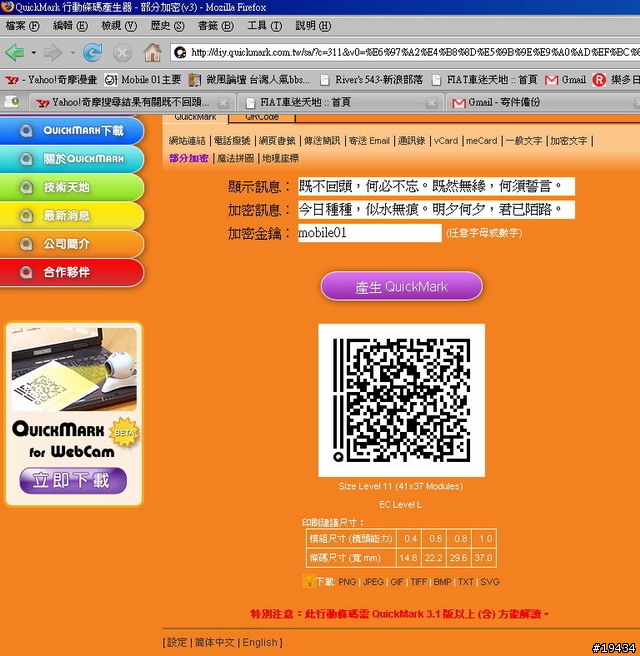Viewport: 640px width, 656px height.
Task: Open the 工具 (T) menu
Action: [264, 26]
